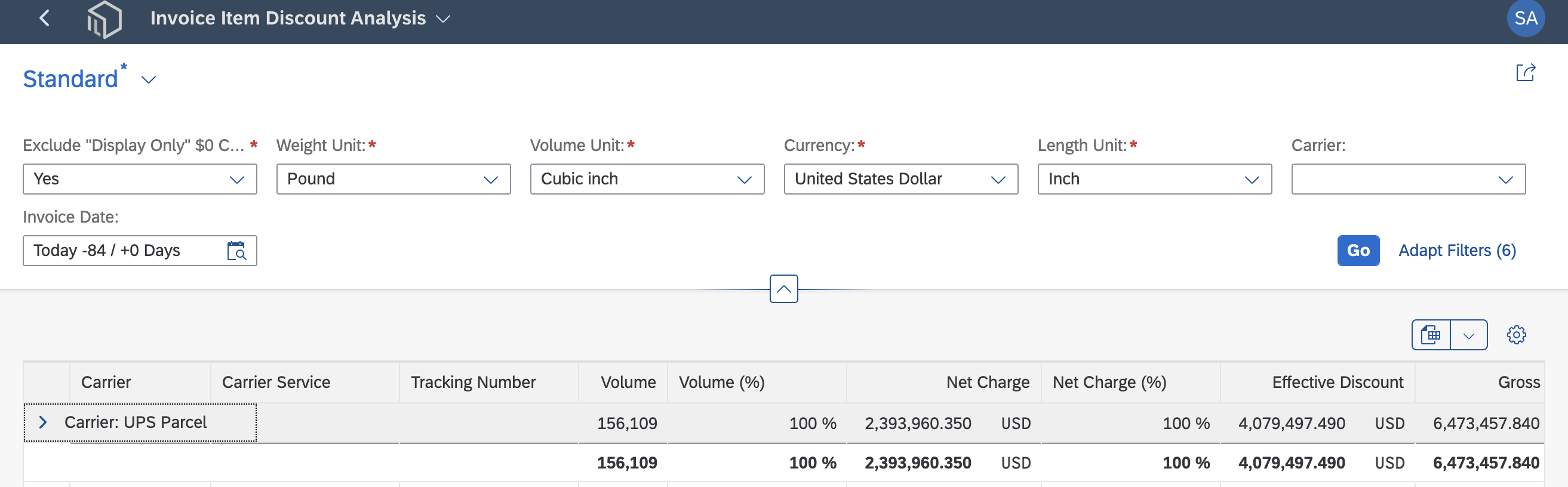The width and height of the screenshot is (1568, 487).
Task: Click the bold total net charge 2,393,960.350
Action: tap(918, 463)
